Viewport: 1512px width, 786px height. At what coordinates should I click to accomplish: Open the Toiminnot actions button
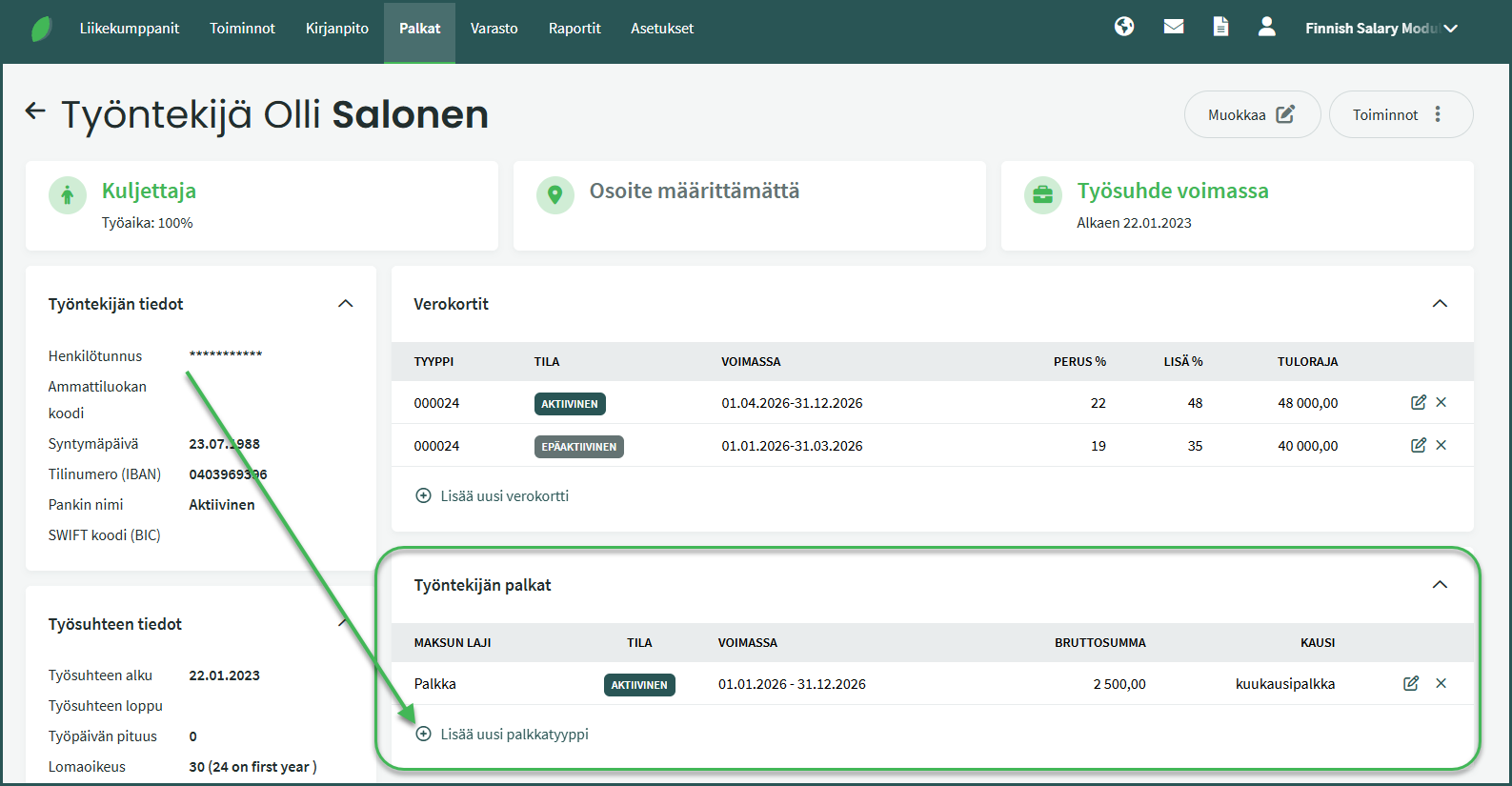click(x=1400, y=114)
